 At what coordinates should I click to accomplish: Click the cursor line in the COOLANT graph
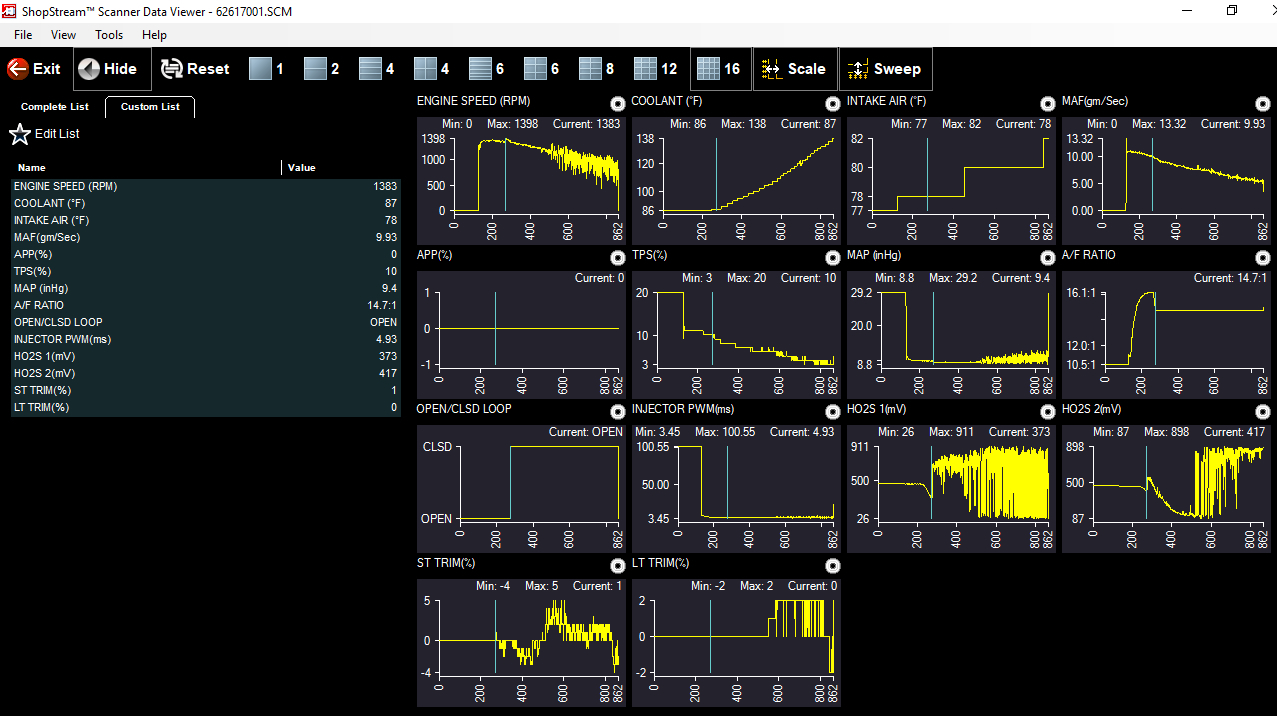(716, 175)
